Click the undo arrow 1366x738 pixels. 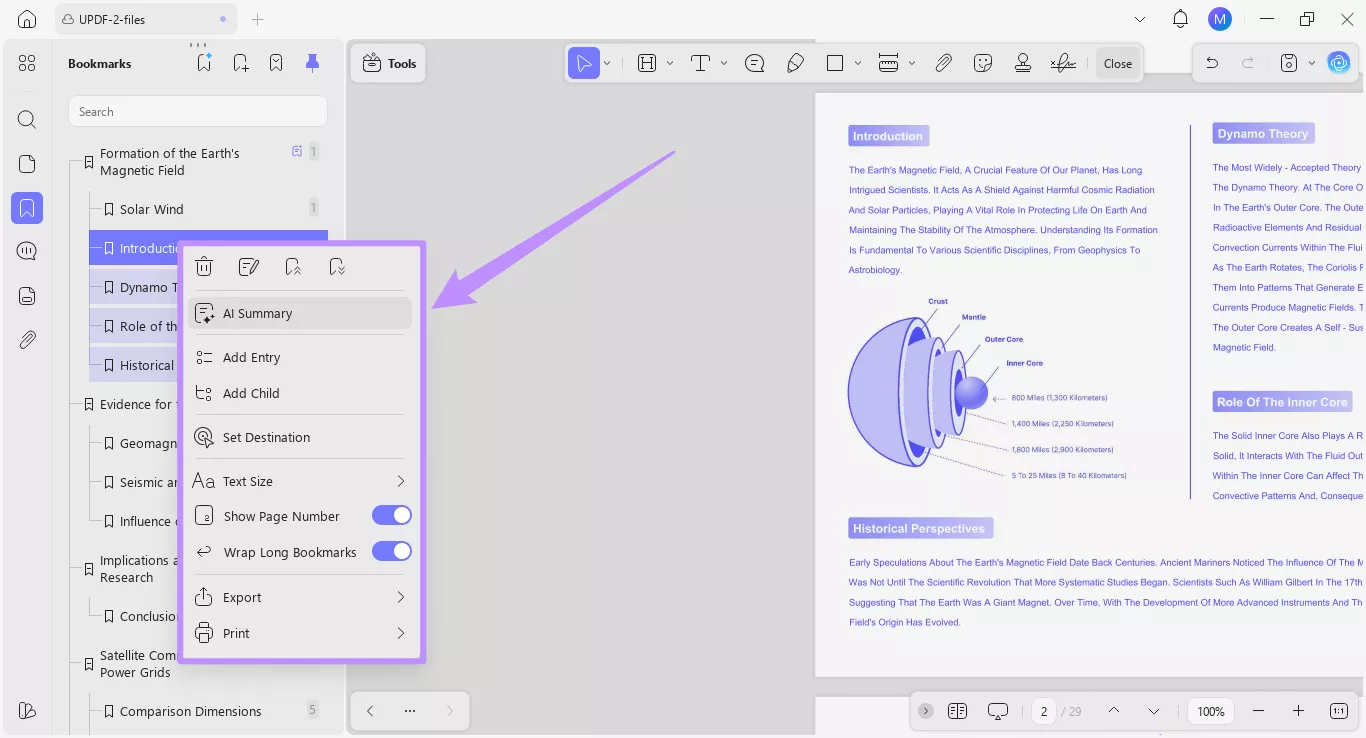pos(1212,63)
